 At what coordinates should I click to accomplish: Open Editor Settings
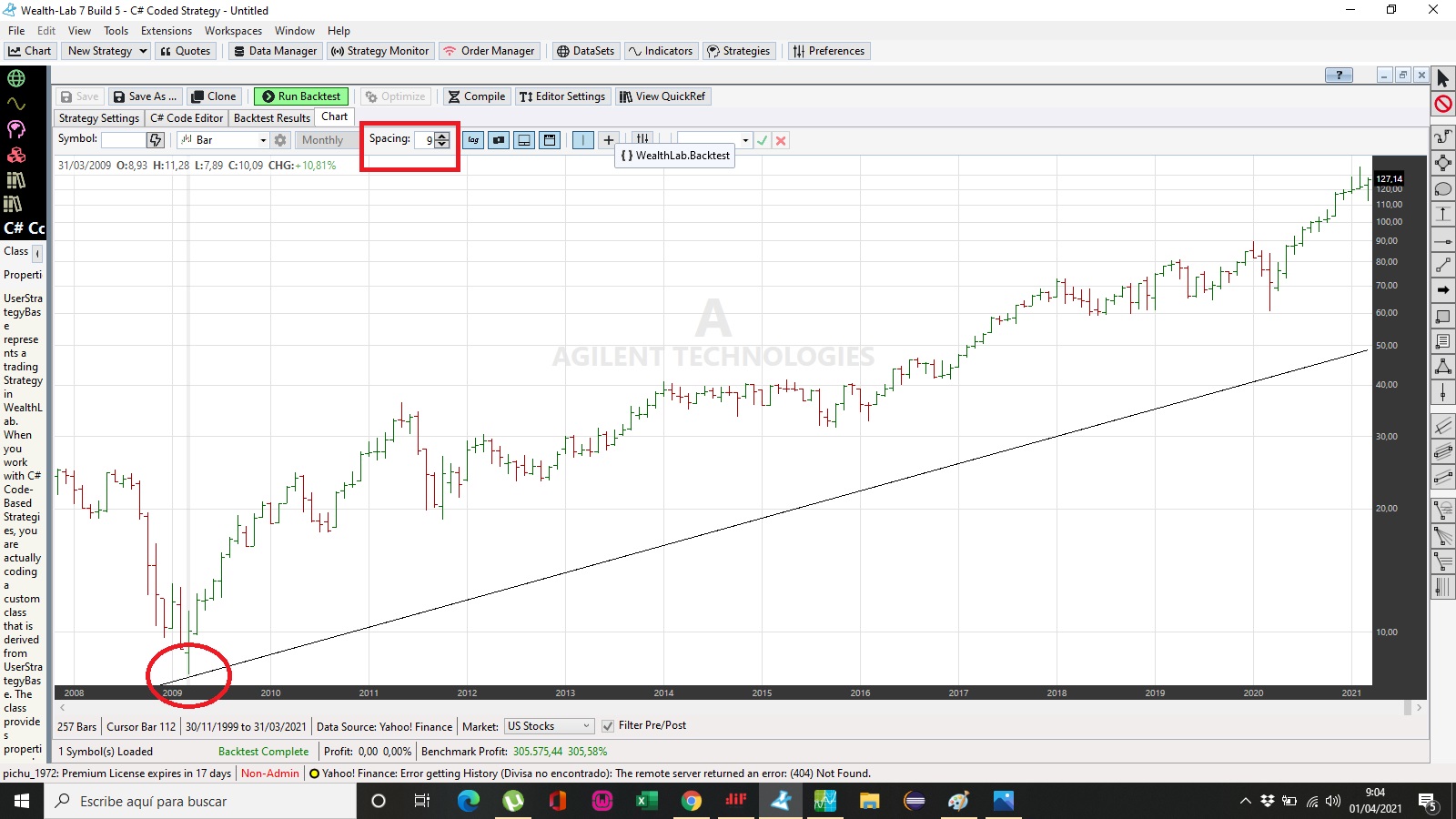(562, 96)
